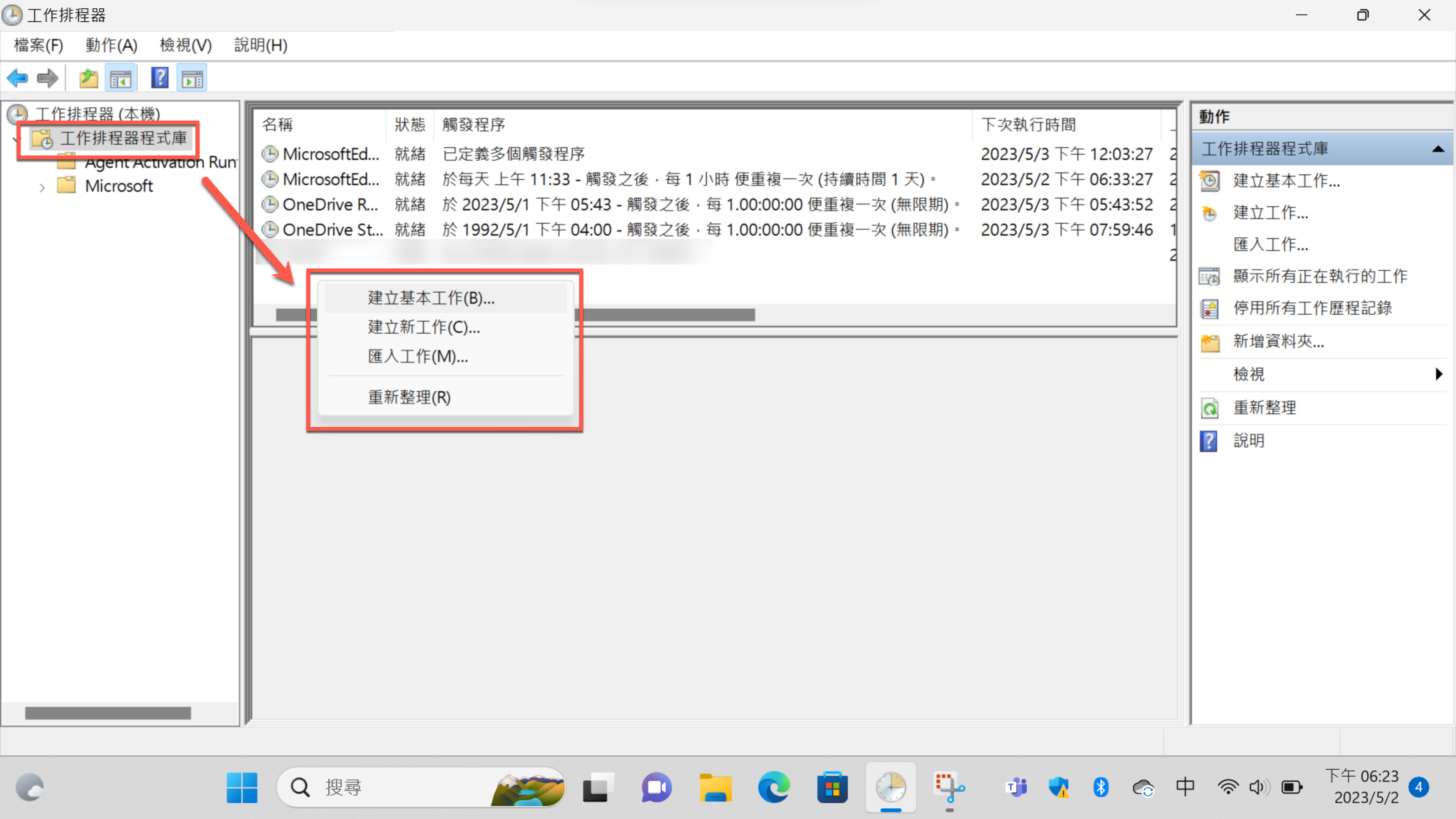The image size is (1456, 819).
Task: Open the 動作(A) menu
Action: point(111,45)
